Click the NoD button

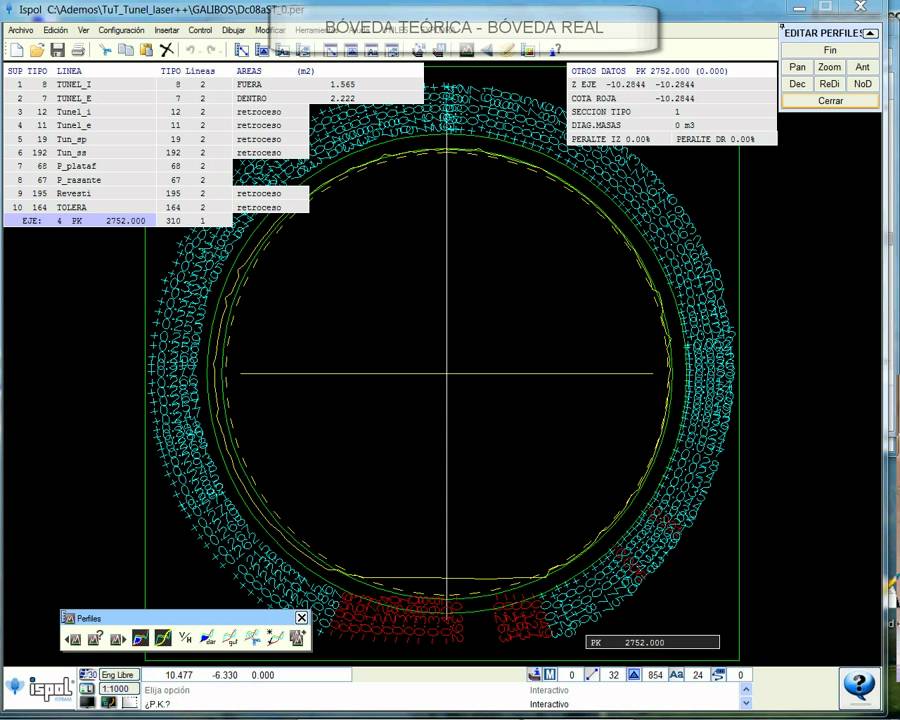862,83
